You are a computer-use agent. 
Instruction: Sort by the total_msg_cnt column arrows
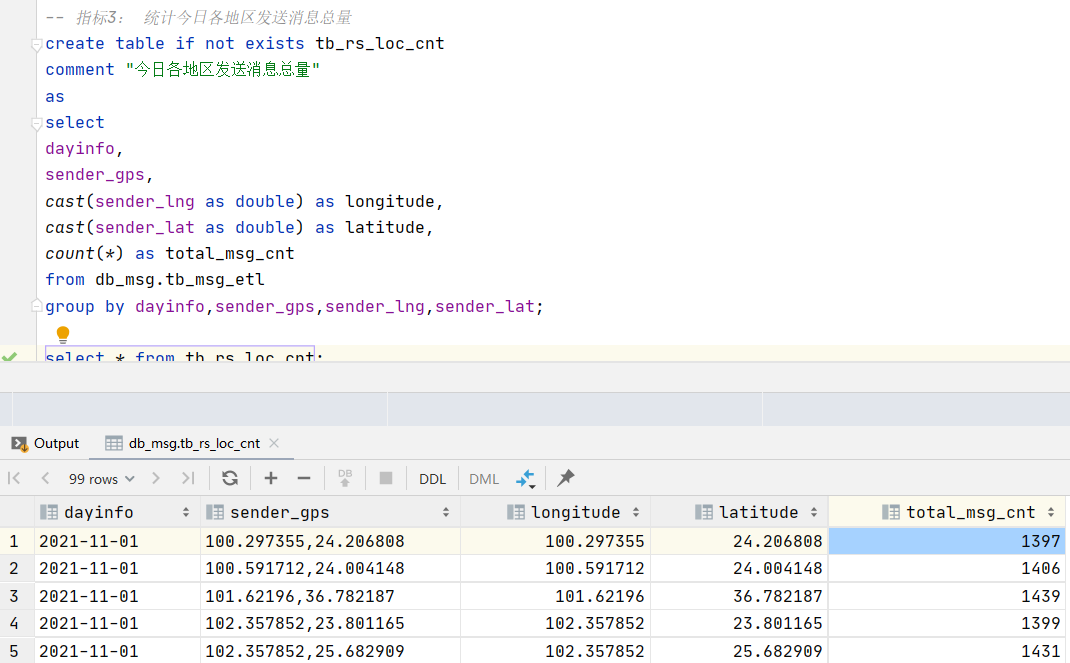pyautogui.click(x=1051, y=512)
